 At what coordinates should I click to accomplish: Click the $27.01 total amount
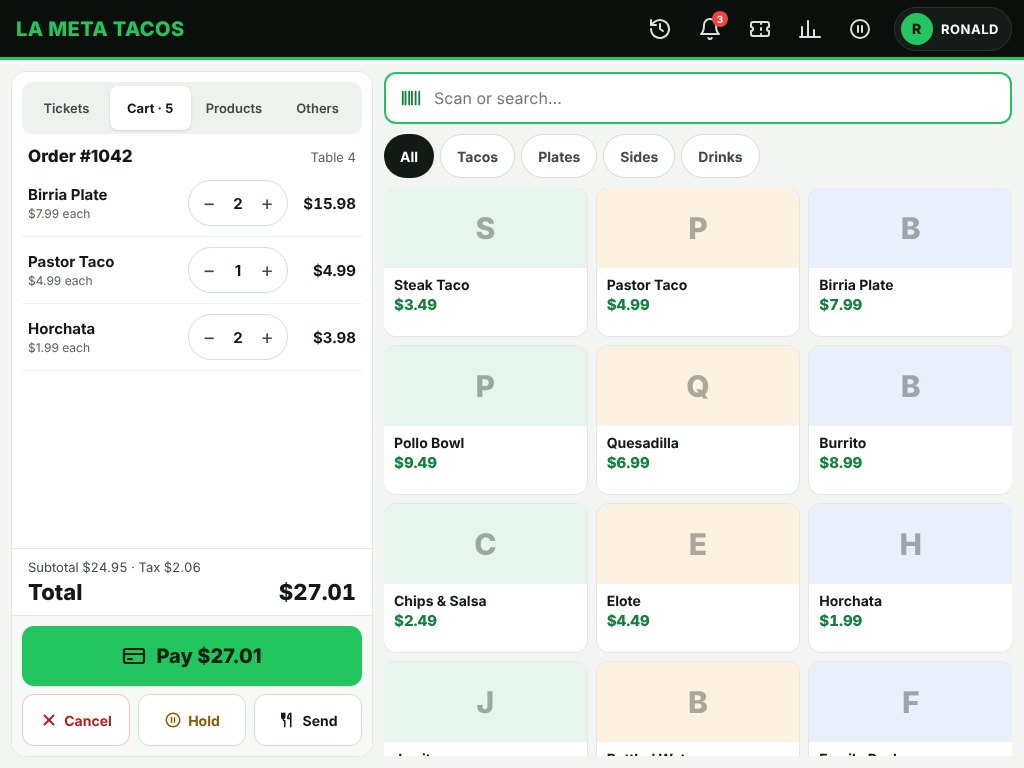click(x=317, y=592)
